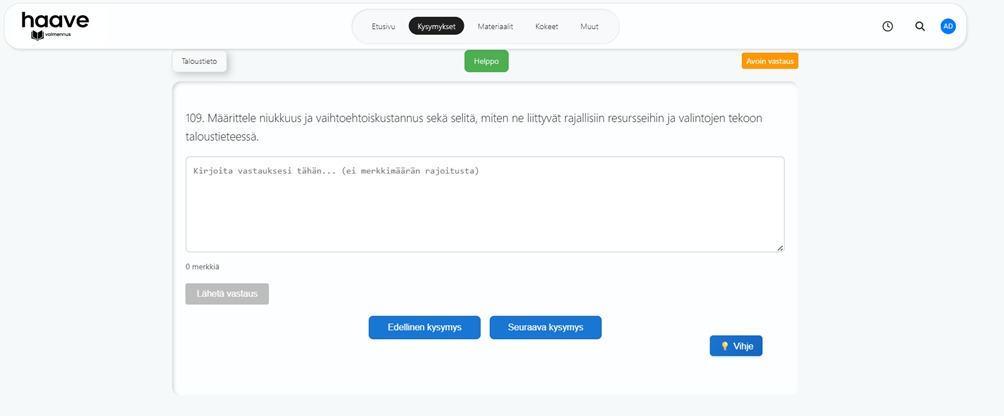Go to the Etusivu tab

(384, 26)
